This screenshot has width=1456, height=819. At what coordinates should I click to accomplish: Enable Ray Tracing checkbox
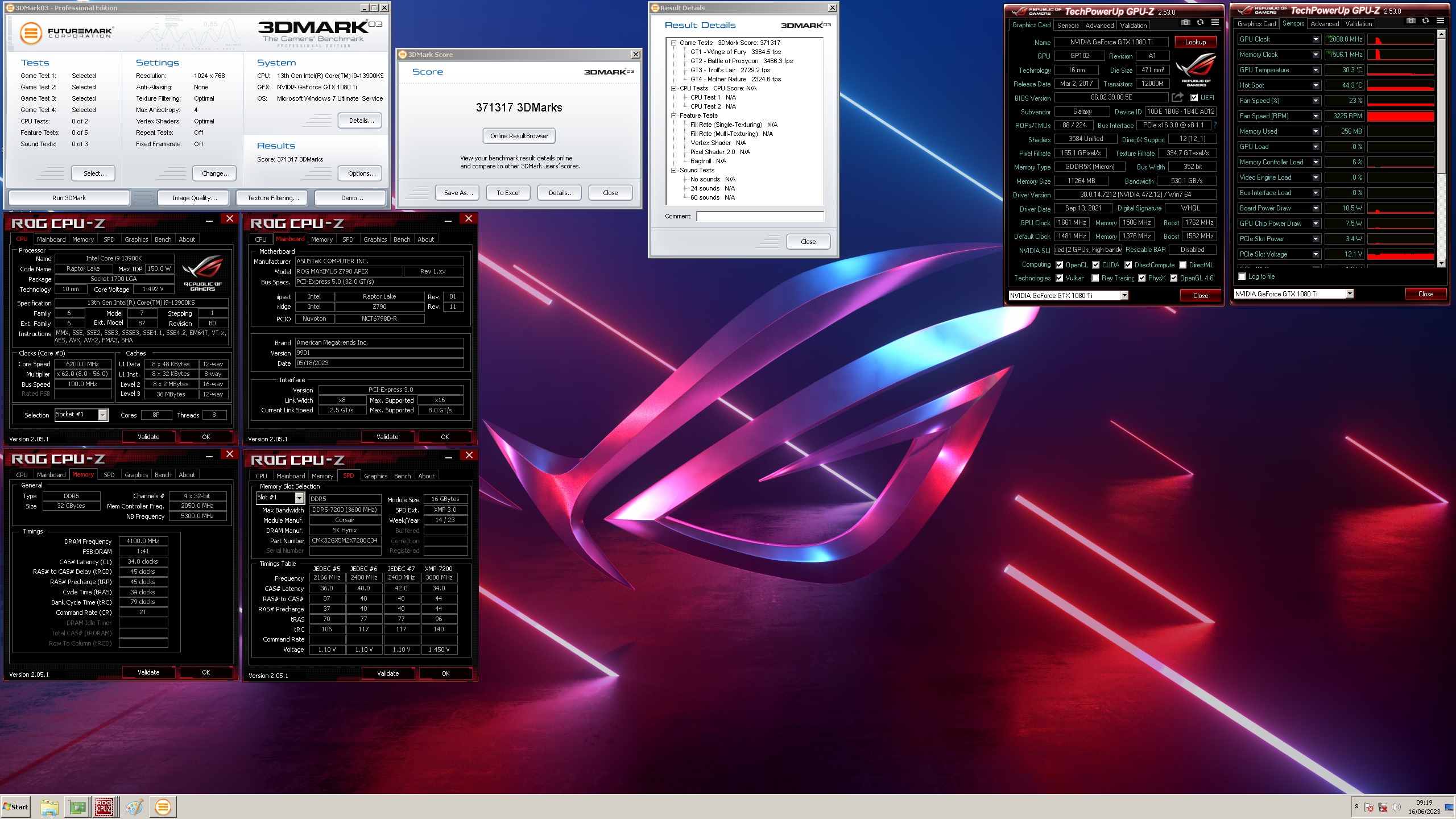pyautogui.click(x=1095, y=278)
